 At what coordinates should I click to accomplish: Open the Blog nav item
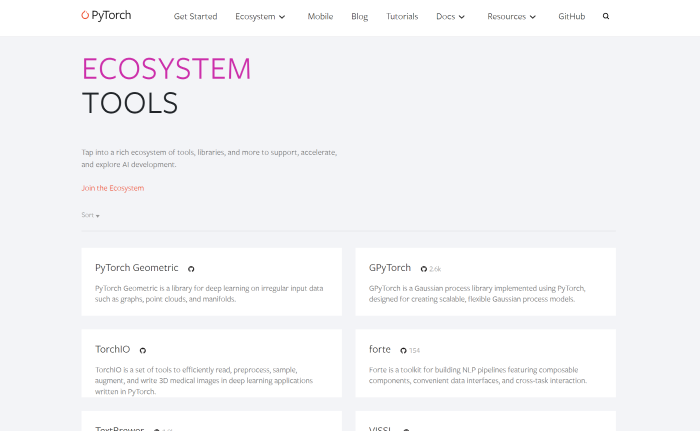359,17
